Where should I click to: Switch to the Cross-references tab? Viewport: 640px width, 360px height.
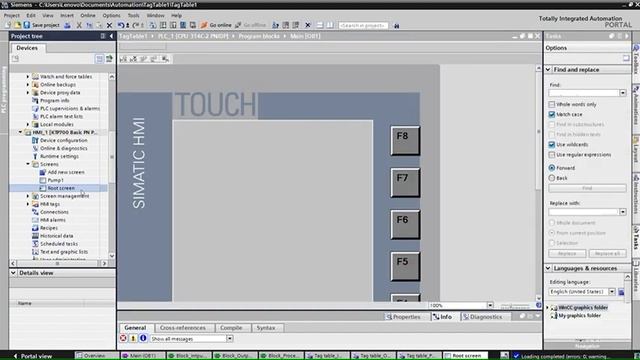coord(182,328)
